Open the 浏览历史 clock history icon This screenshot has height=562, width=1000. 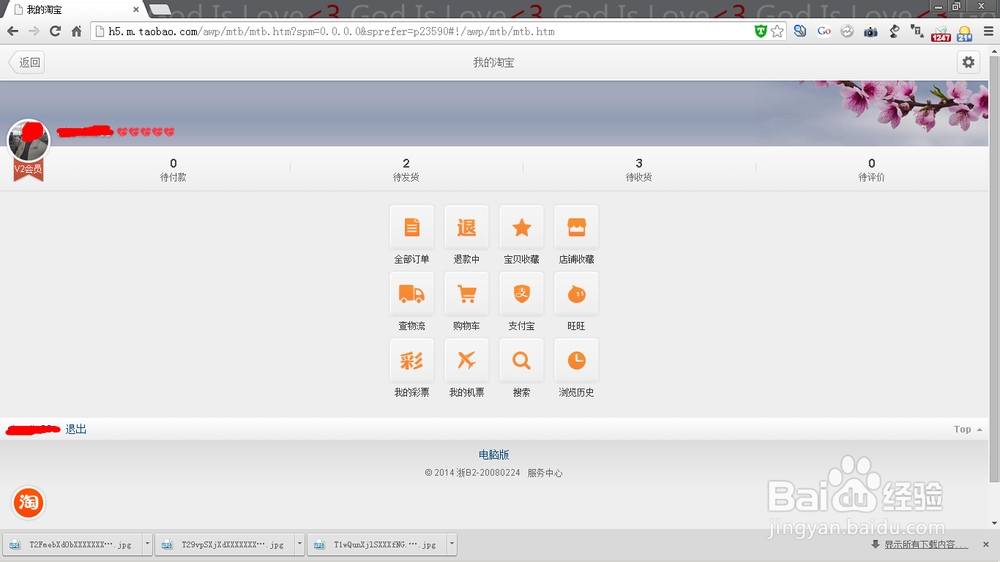(x=576, y=360)
